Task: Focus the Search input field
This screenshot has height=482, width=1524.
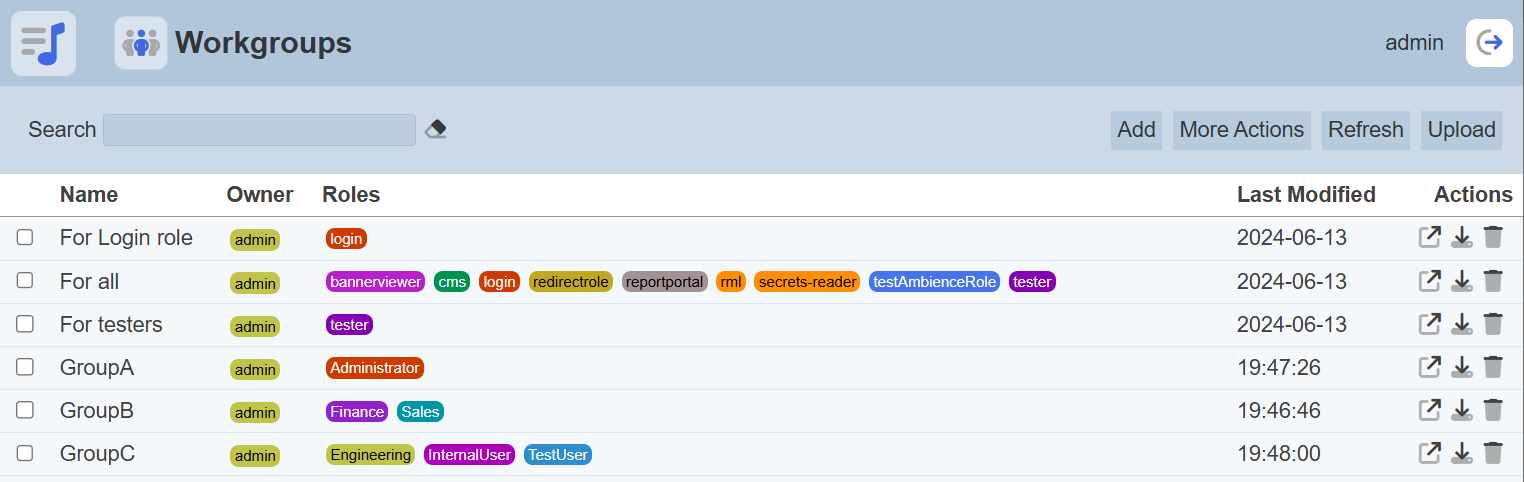Action: tap(259, 130)
